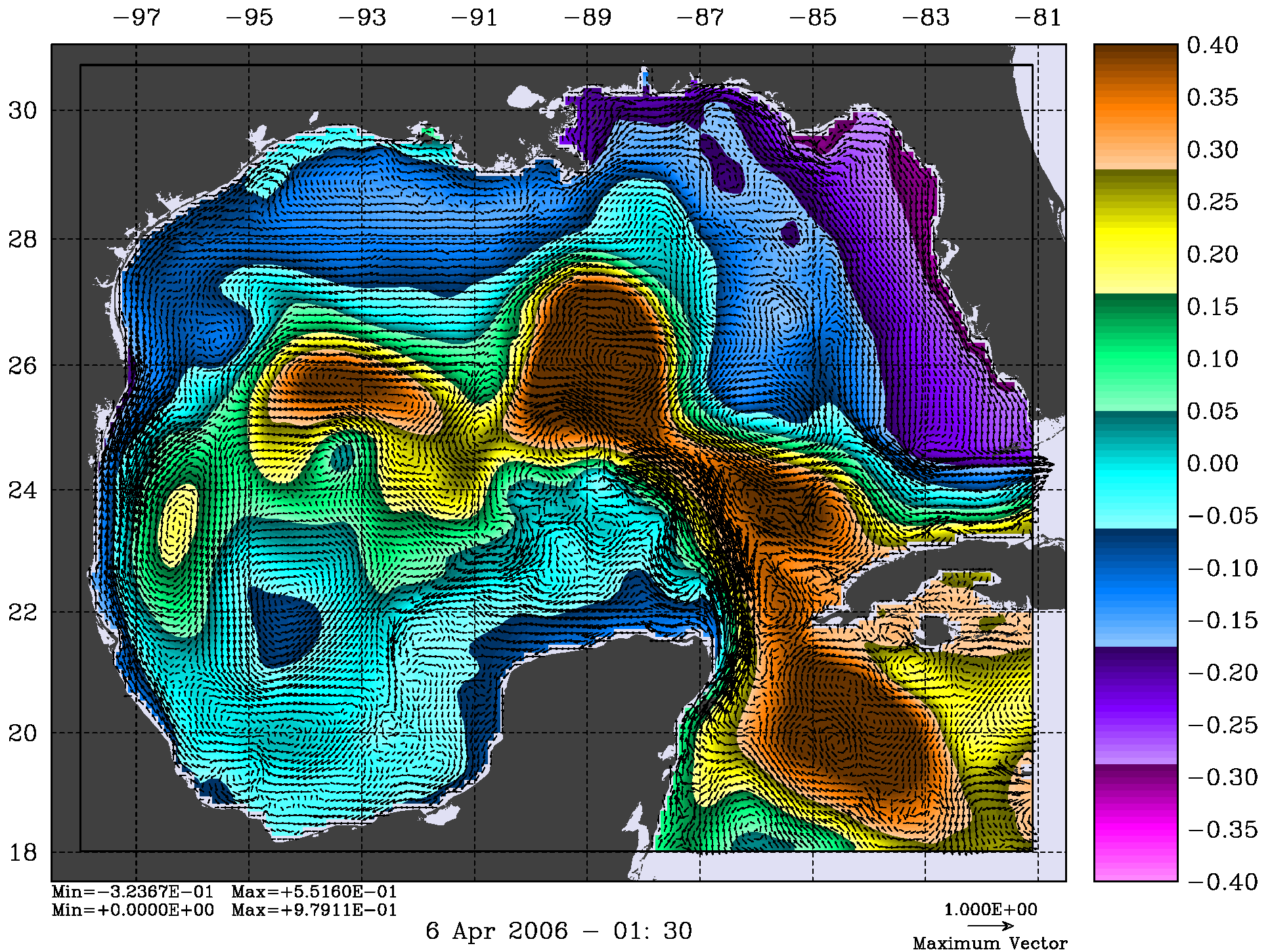
Task: Click the 1.000E+00 vector scale value
Action: pyautogui.click(x=991, y=910)
